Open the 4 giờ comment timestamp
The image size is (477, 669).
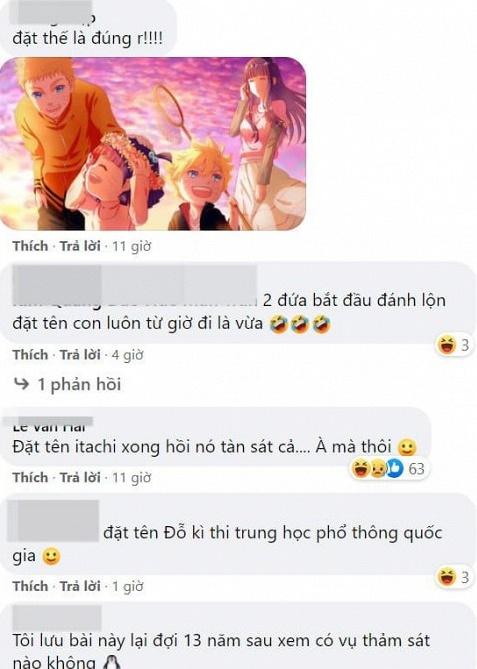128,355
